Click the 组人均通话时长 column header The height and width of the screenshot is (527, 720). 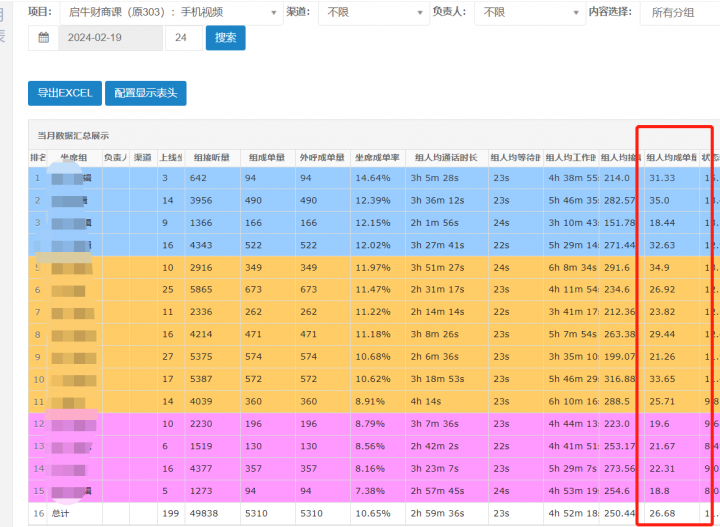(x=446, y=158)
